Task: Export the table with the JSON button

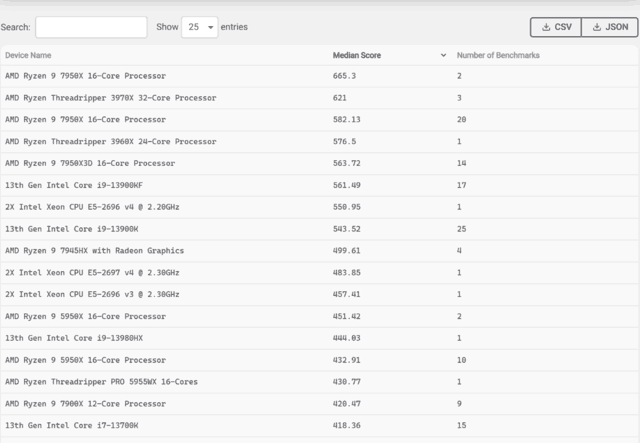Action: tap(609, 27)
